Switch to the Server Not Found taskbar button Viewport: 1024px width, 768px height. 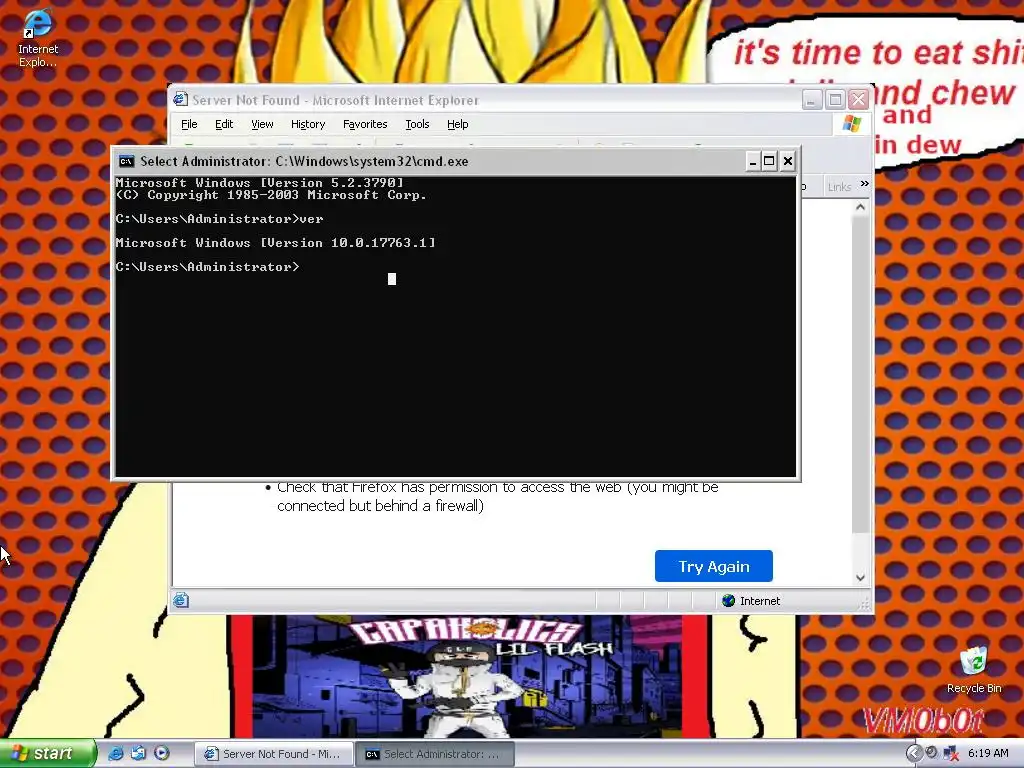pos(274,754)
